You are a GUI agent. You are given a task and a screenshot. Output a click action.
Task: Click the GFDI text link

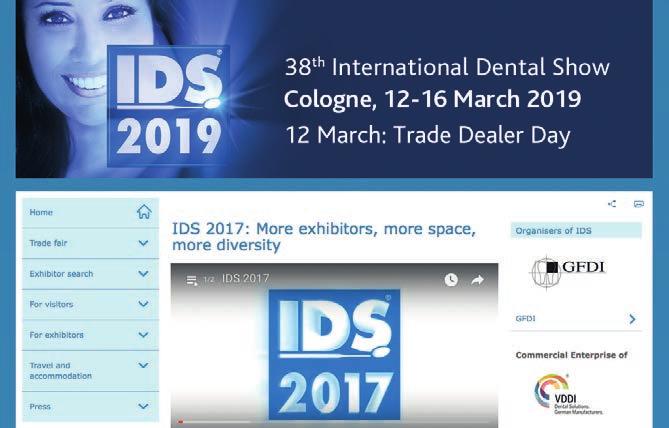(525, 319)
